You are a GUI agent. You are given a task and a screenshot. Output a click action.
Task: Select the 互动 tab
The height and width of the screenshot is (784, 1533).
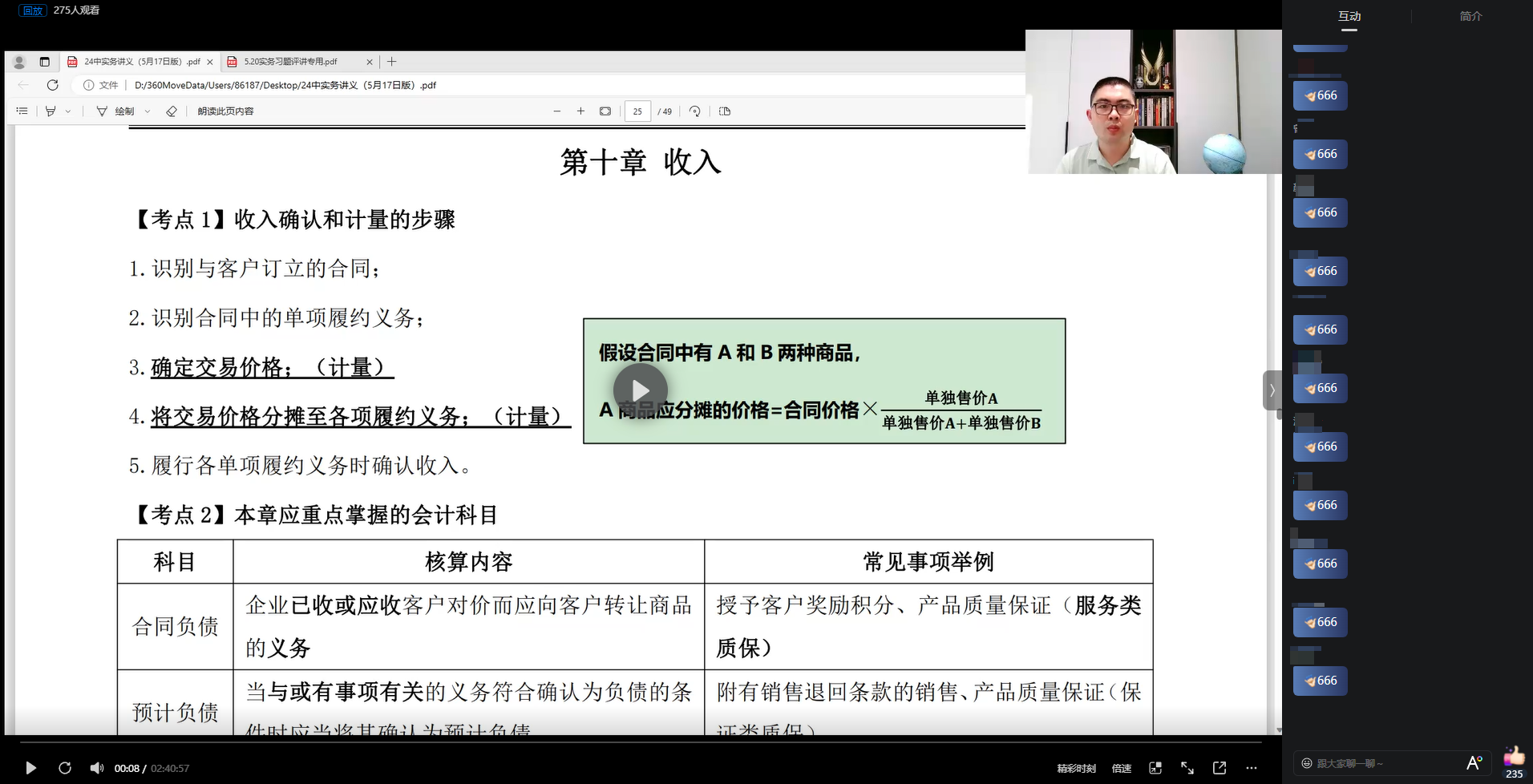tap(1349, 16)
